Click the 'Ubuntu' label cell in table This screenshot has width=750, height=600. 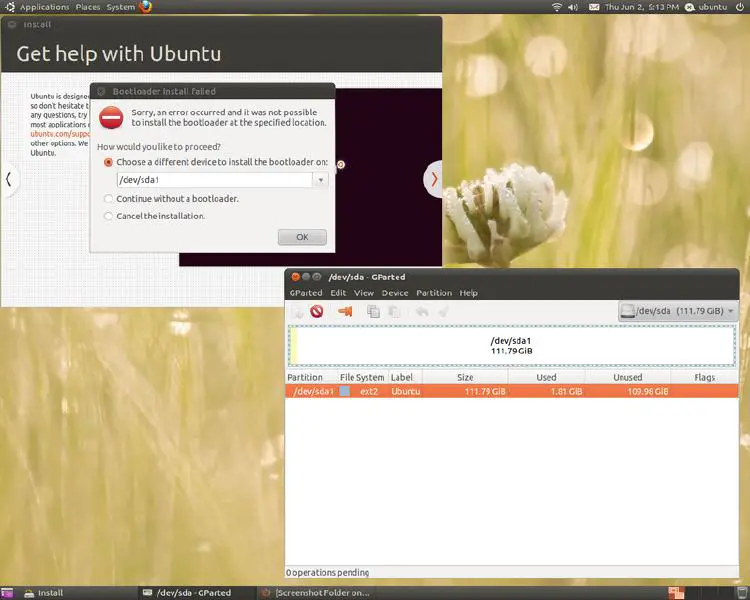tap(406, 391)
